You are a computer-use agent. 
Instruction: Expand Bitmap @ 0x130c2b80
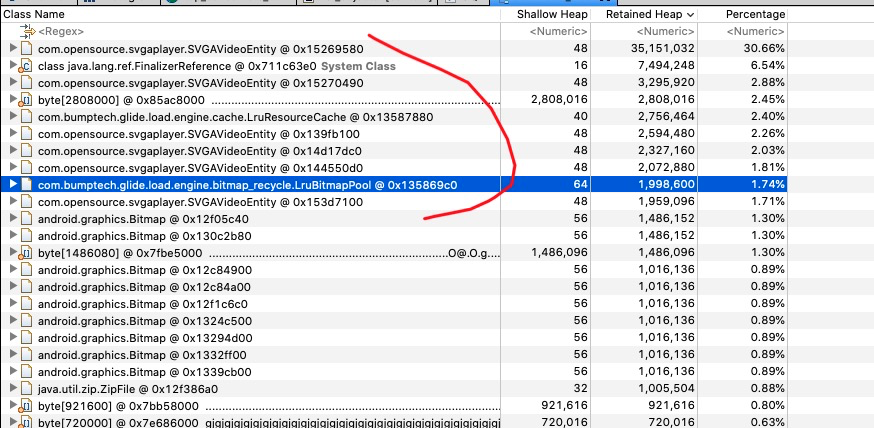tap(14, 236)
